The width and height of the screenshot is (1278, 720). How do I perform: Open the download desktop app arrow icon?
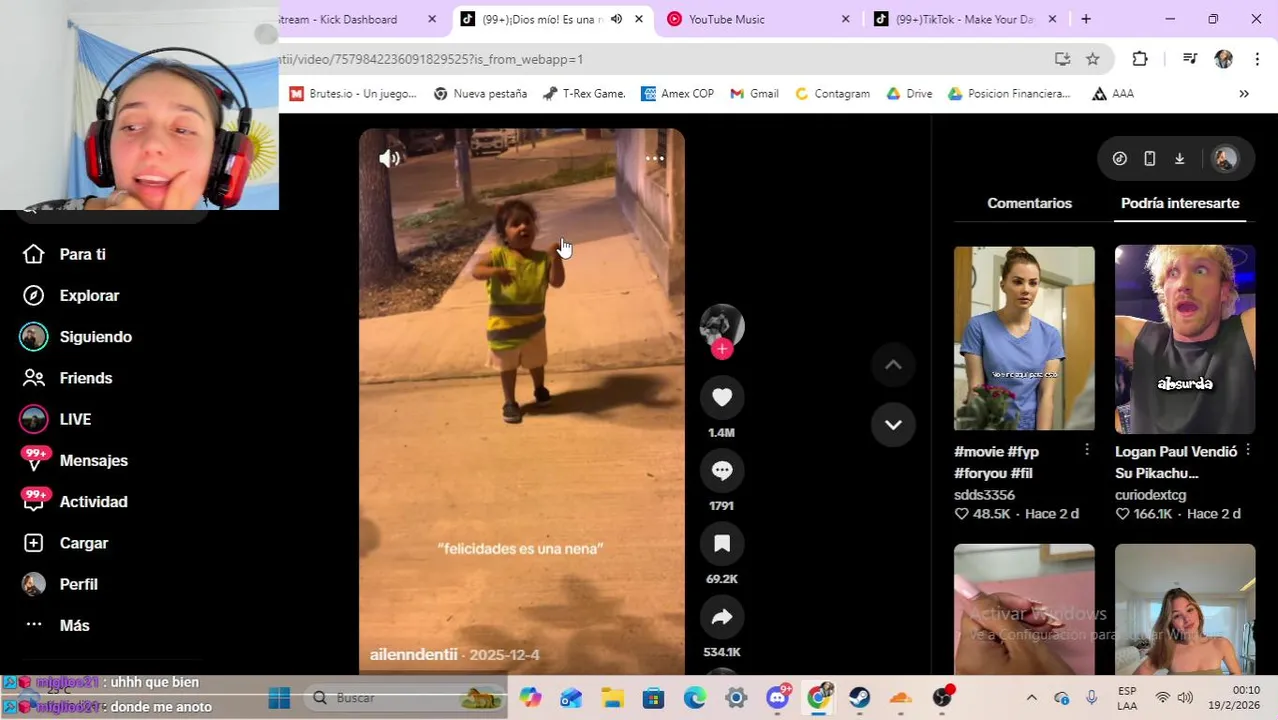tap(1180, 158)
